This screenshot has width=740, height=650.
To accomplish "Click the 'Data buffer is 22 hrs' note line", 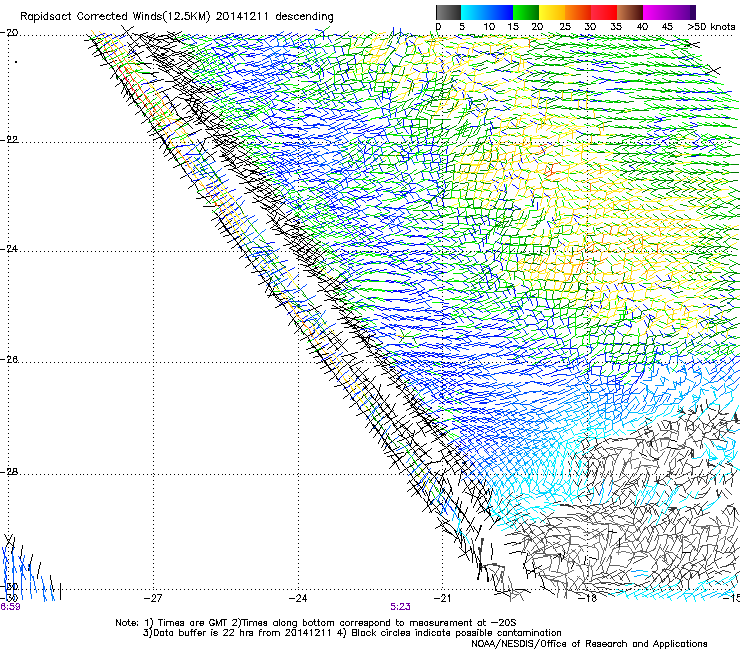I will (352, 633).
